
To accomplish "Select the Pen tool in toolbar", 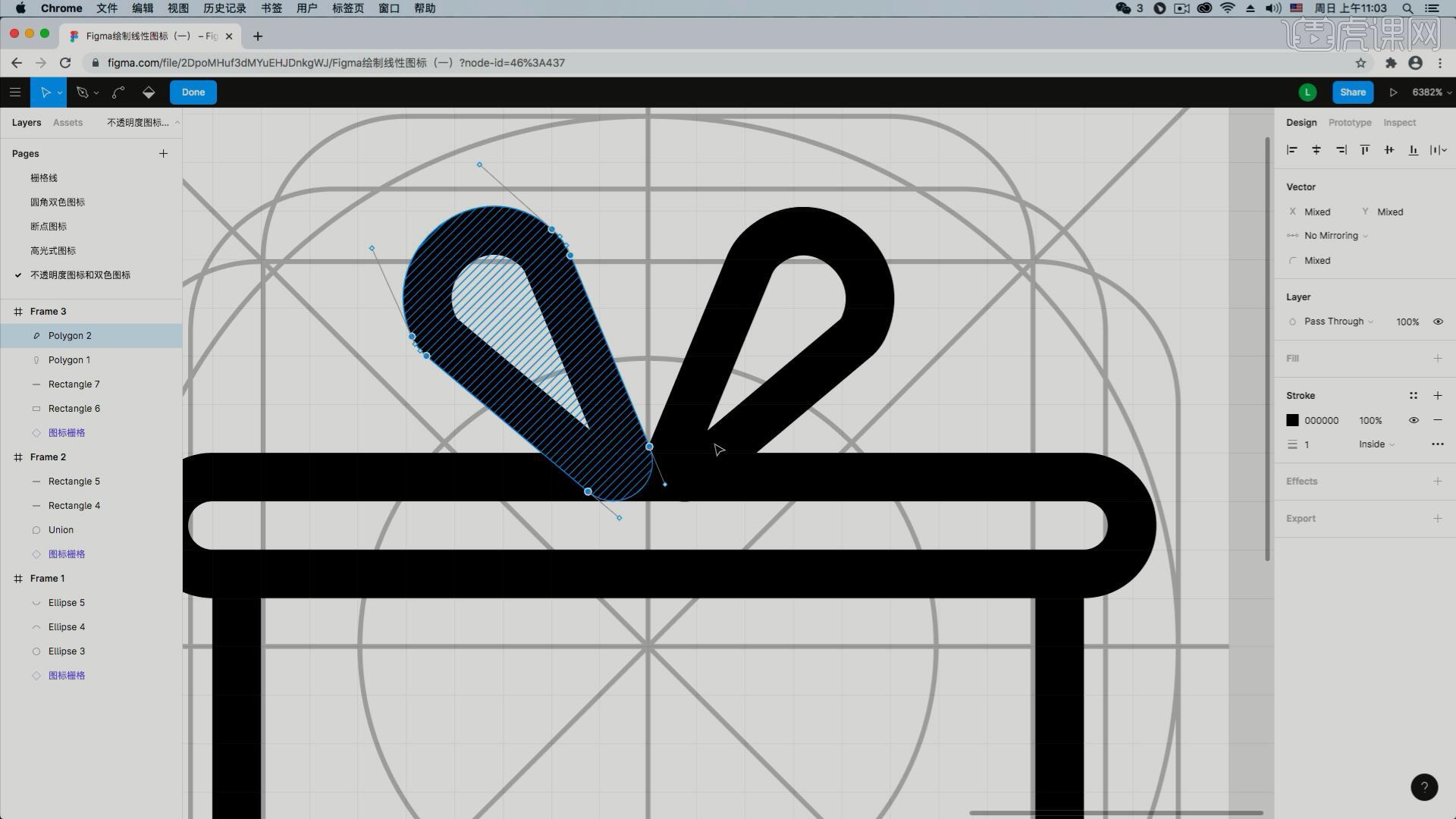I will (x=83, y=93).
